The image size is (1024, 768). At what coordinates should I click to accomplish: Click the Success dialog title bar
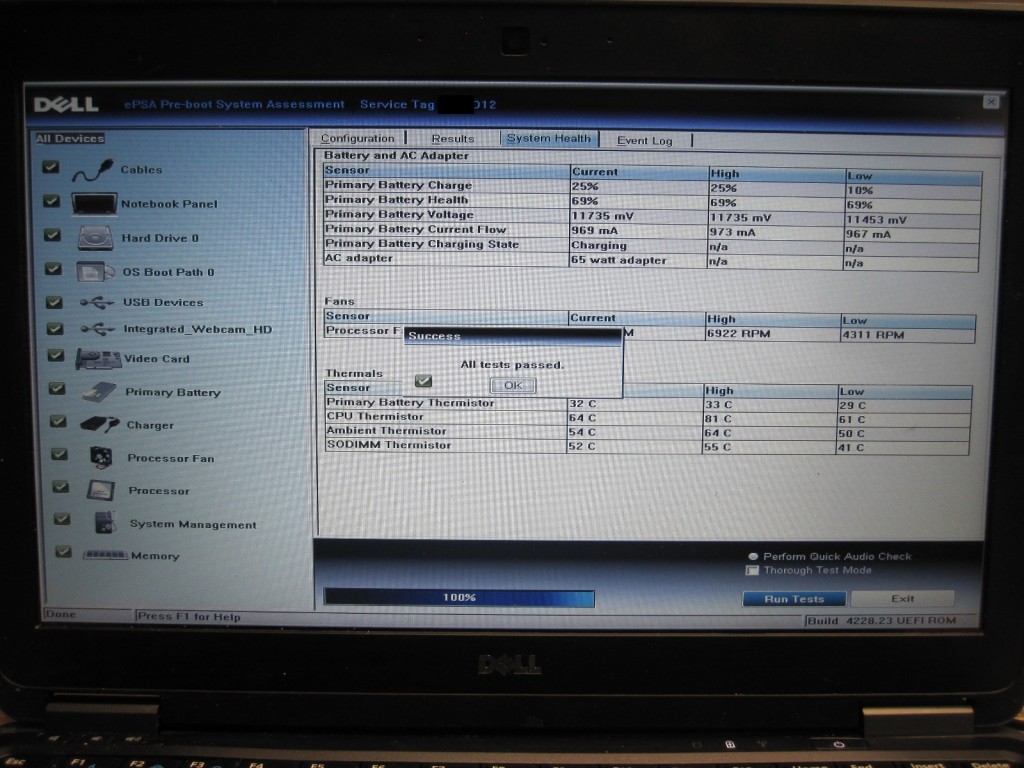513,336
